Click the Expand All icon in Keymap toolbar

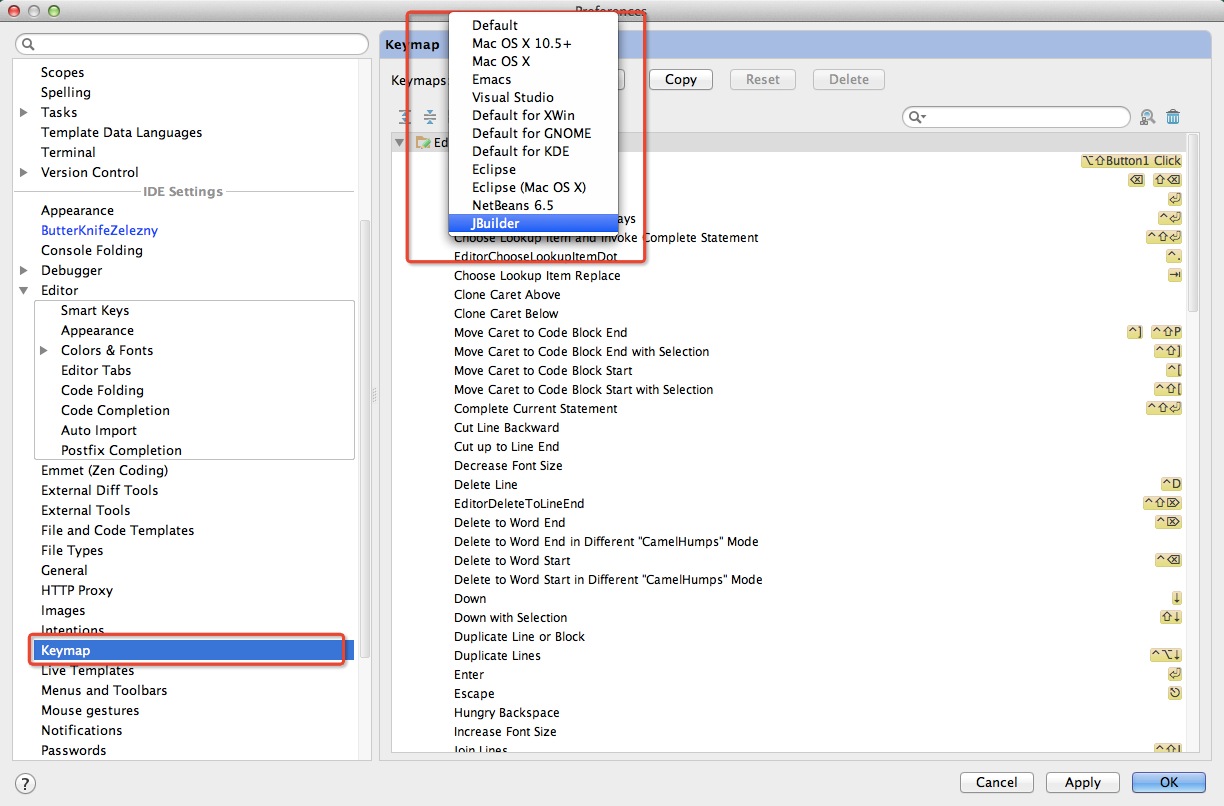(x=405, y=117)
